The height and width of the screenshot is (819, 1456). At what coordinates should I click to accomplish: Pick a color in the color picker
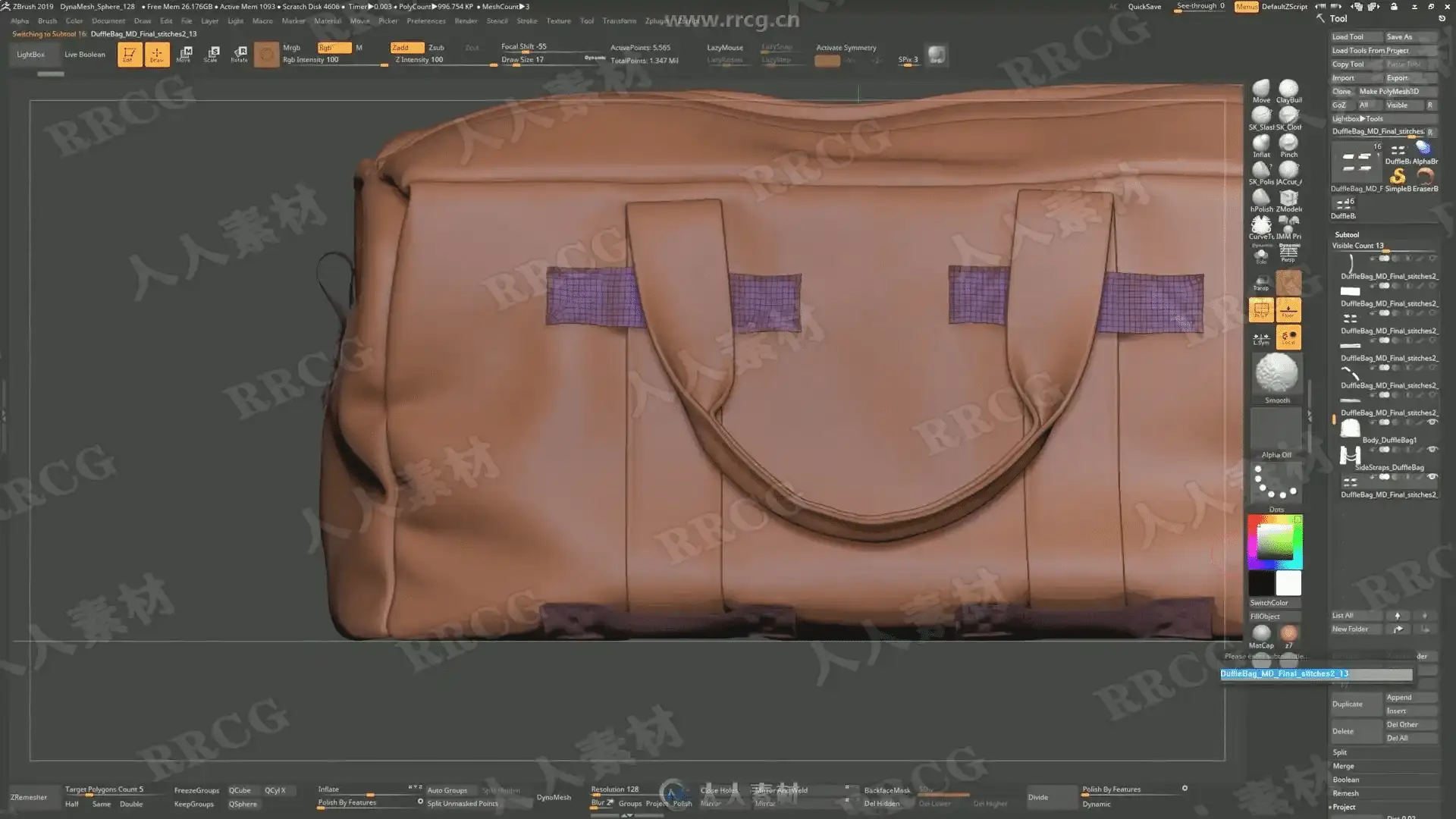pyautogui.click(x=1275, y=541)
